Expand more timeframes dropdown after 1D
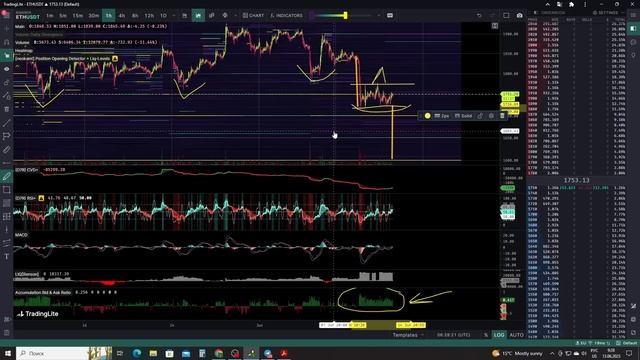This screenshot has height=360, width=640. (x=173, y=16)
